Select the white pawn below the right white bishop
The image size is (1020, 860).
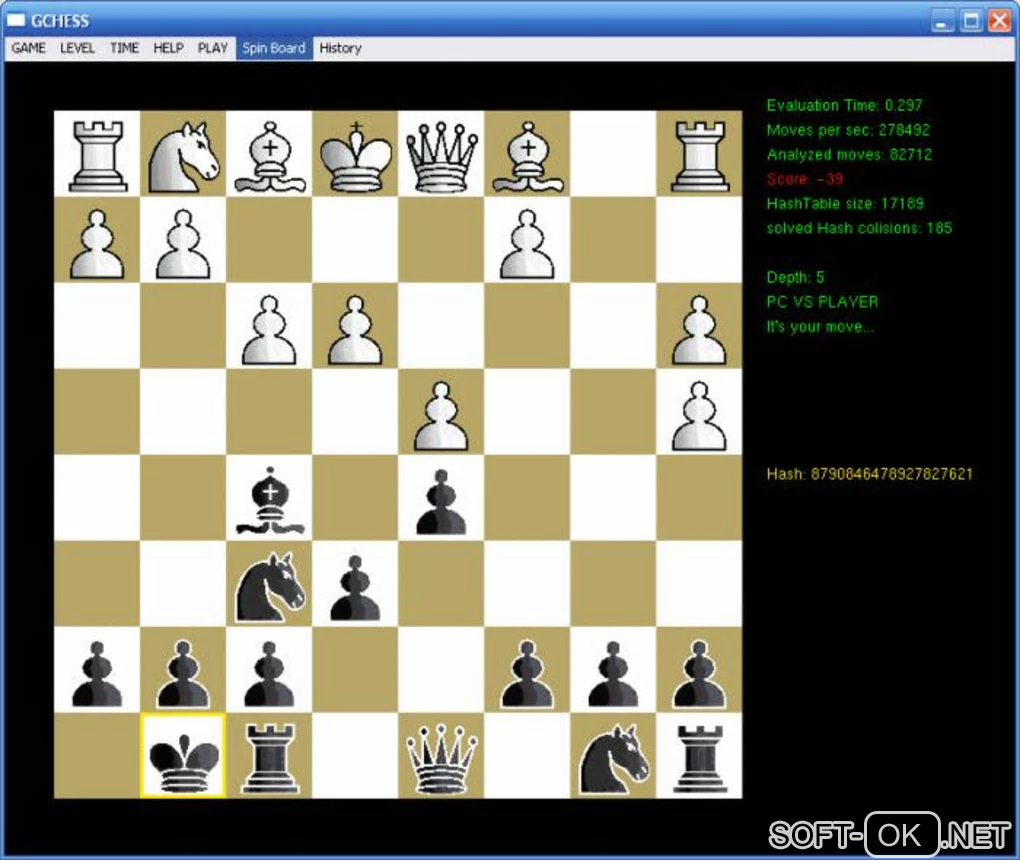click(528, 243)
